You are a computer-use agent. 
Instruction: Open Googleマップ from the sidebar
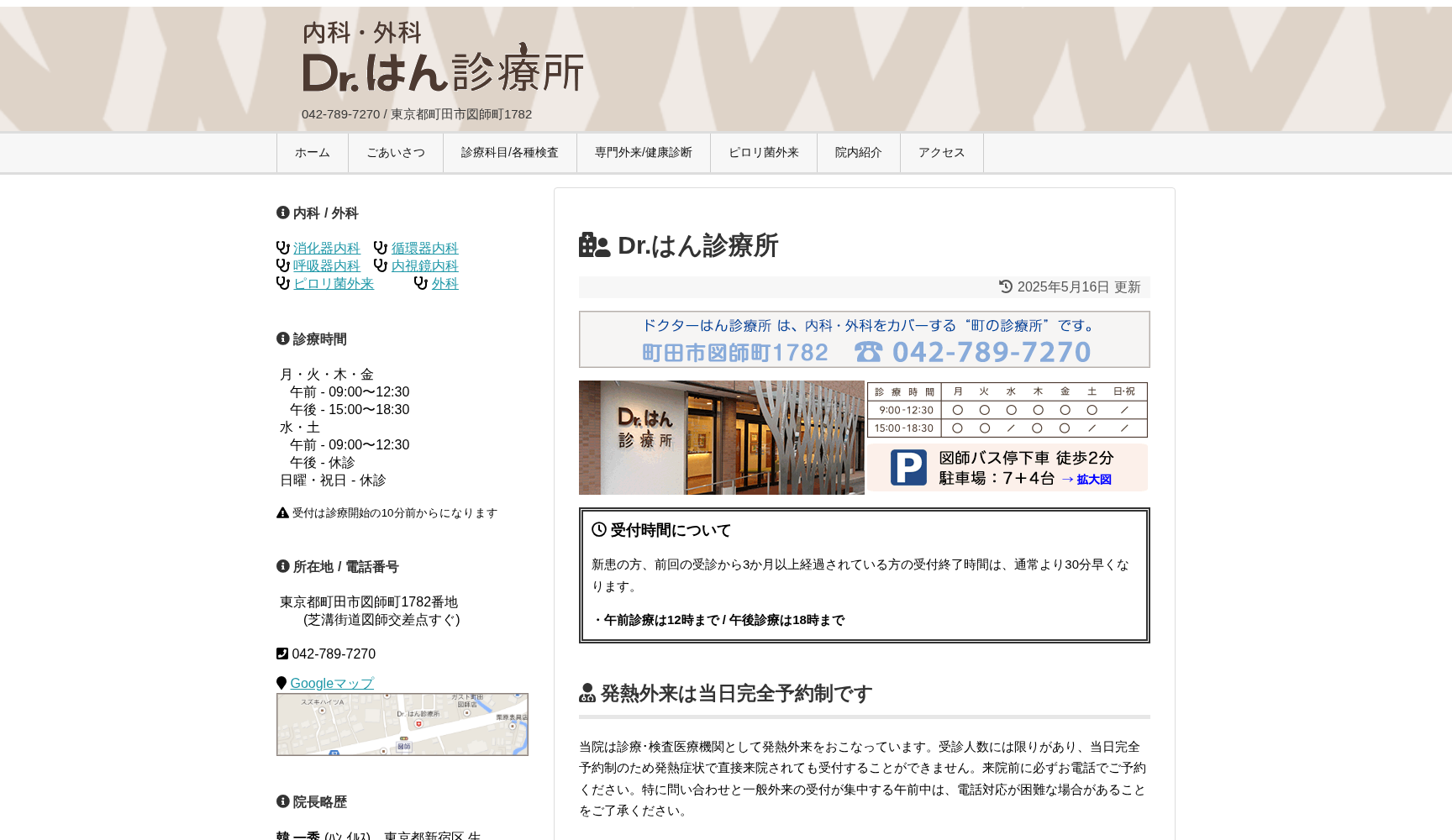point(331,683)
